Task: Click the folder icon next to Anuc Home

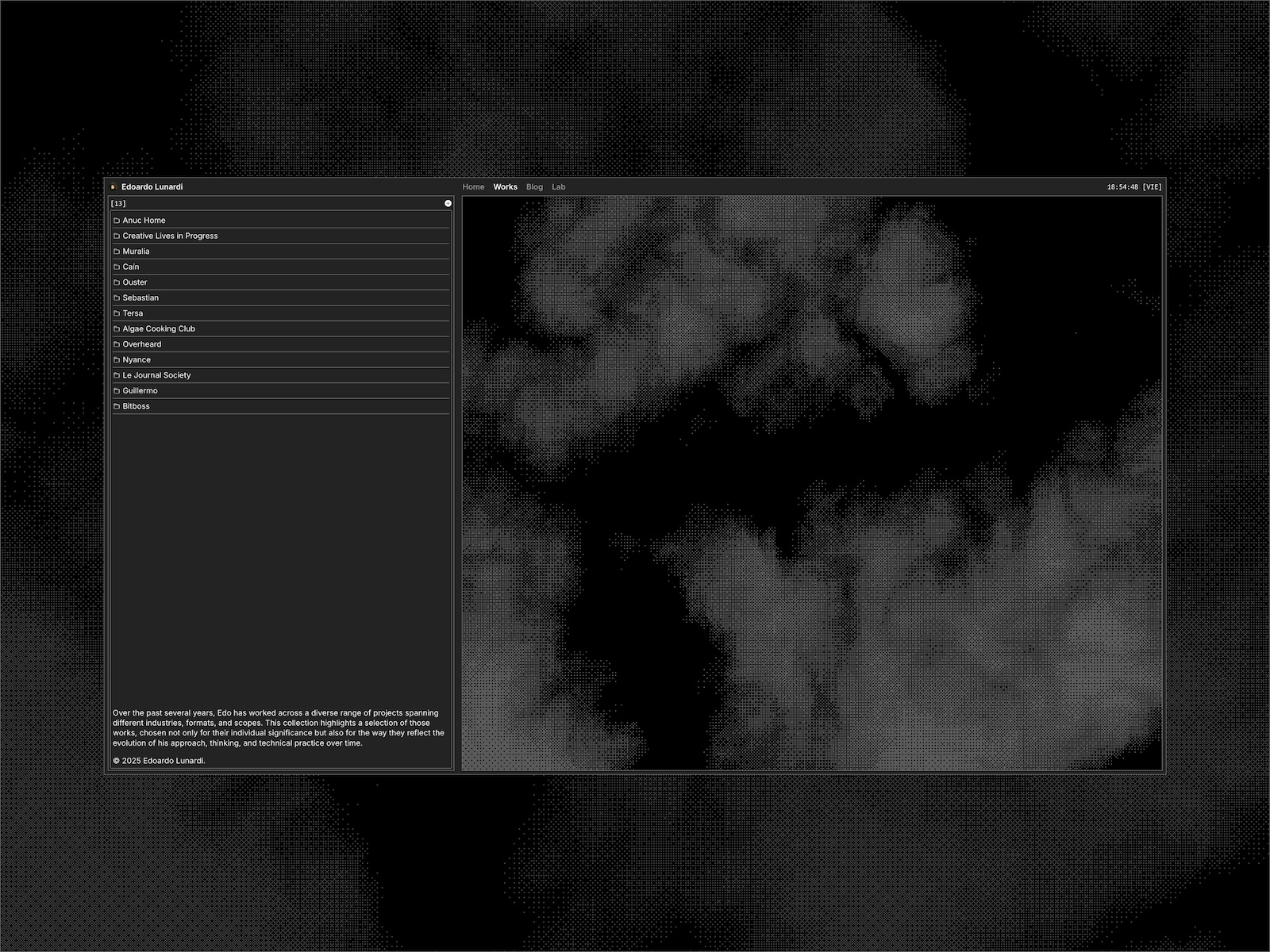Action: pyautogui.click(x=117, y=221)
